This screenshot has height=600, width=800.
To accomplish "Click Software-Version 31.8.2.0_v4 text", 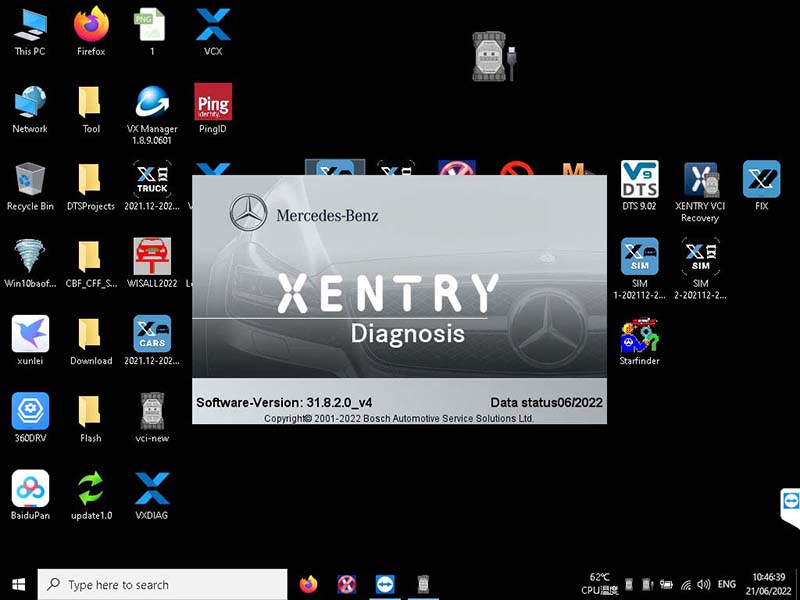I will tap(284, 403).
